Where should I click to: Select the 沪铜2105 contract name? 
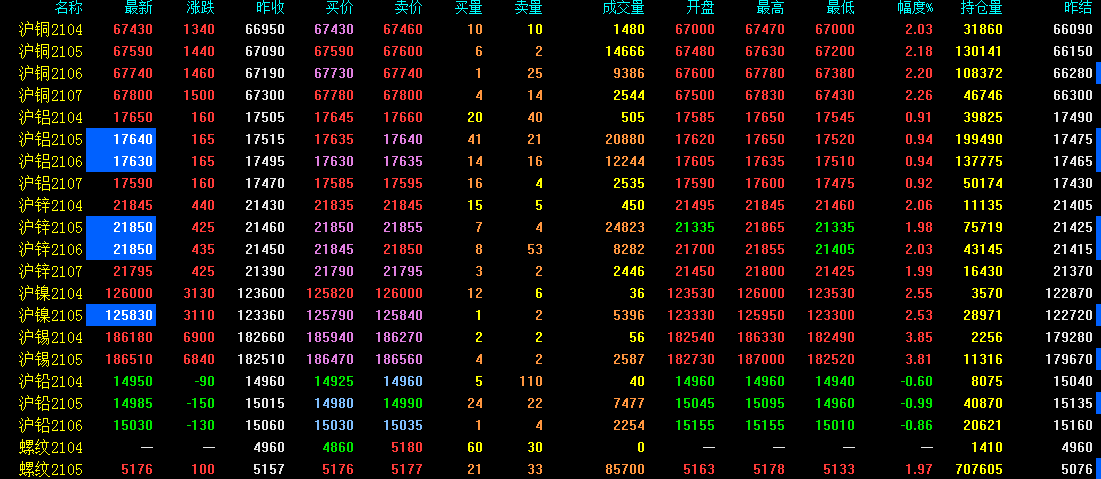coord(51,52)
